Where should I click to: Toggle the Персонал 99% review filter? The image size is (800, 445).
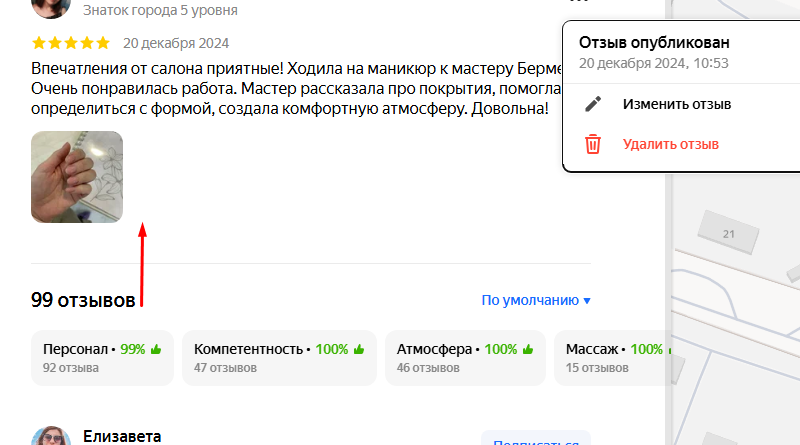click(x=102, y=357)
